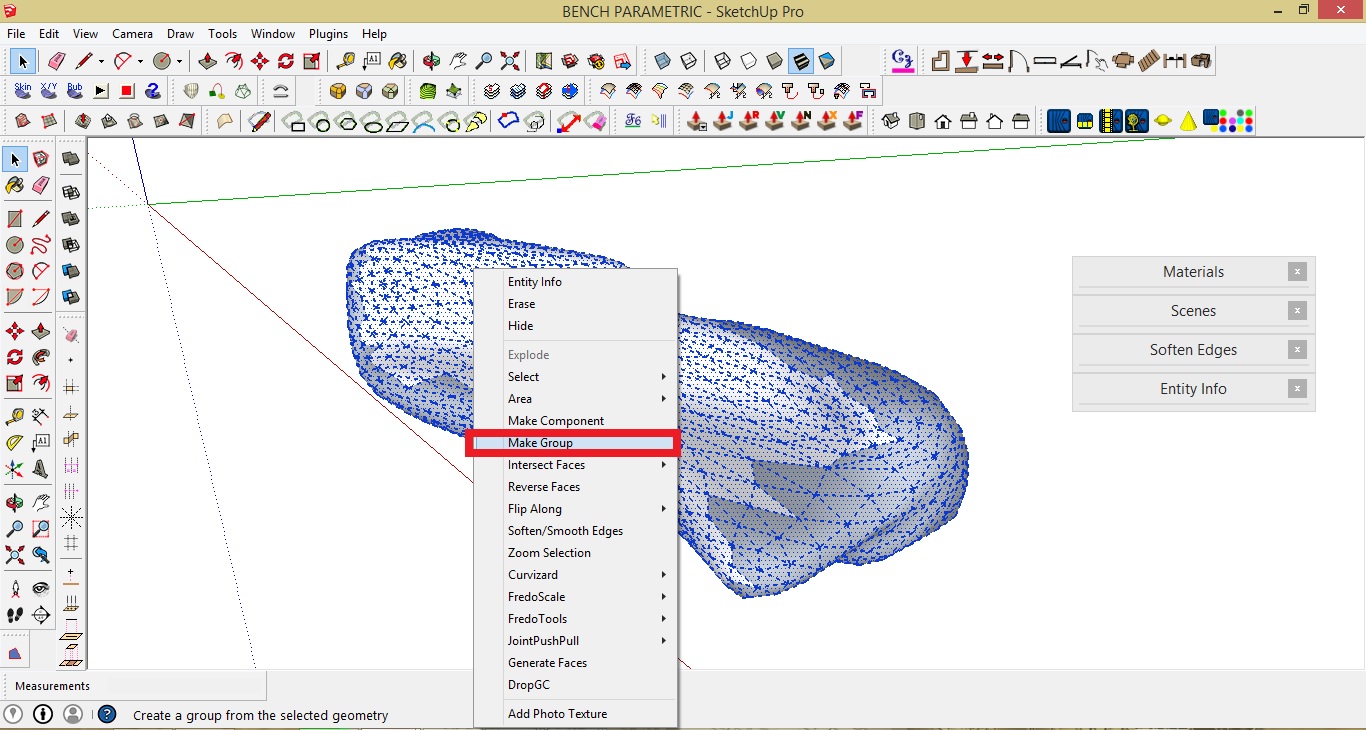This screenshot has width=1366, height=730.
Task: Click the Zoom Extents icon
Action: 509,60
